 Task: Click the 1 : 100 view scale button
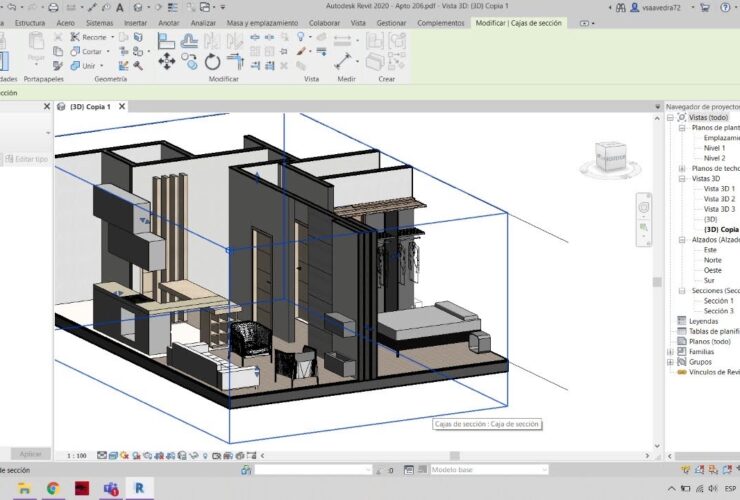point(76,455)
